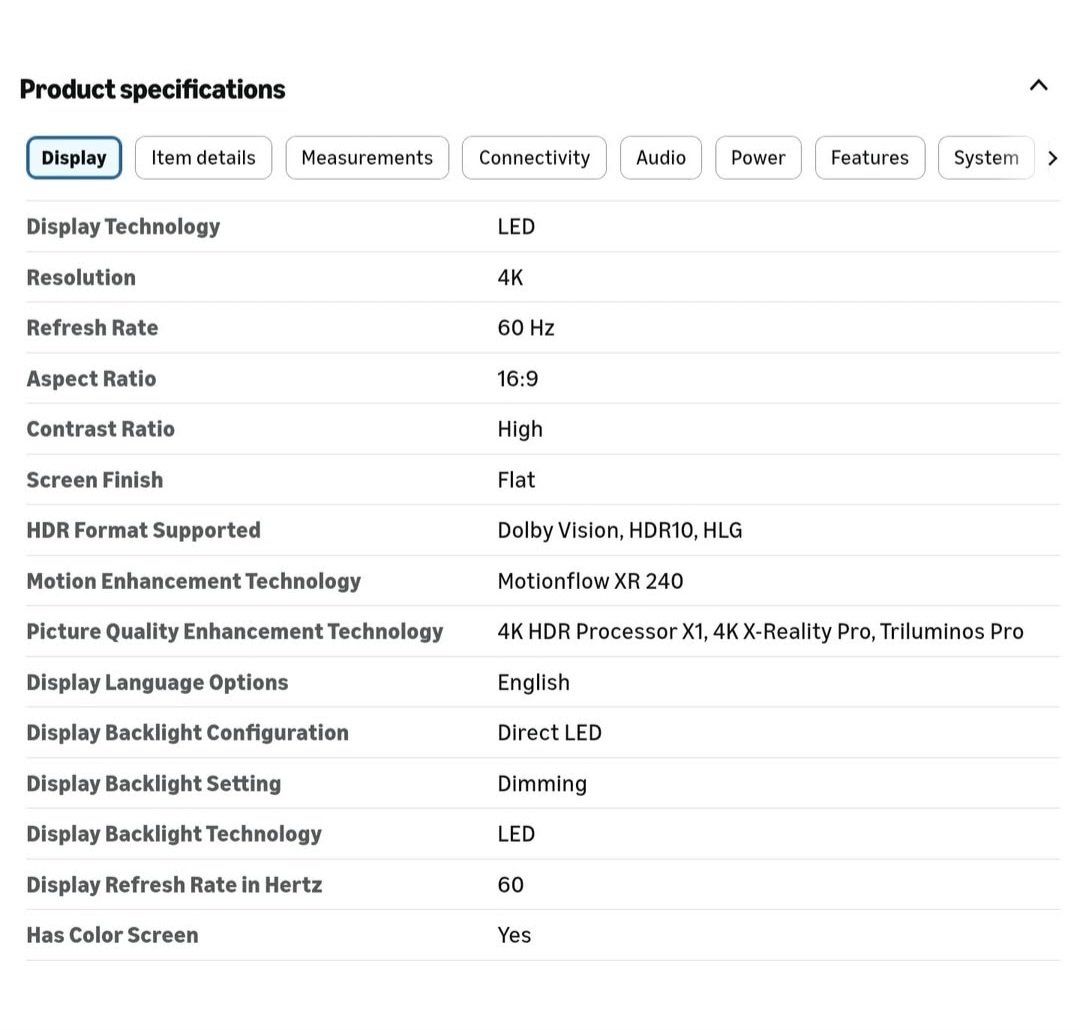Switch to the Item details tab
The image size is (1080, 1030).
pyautogui.click(x=203, y=158)
